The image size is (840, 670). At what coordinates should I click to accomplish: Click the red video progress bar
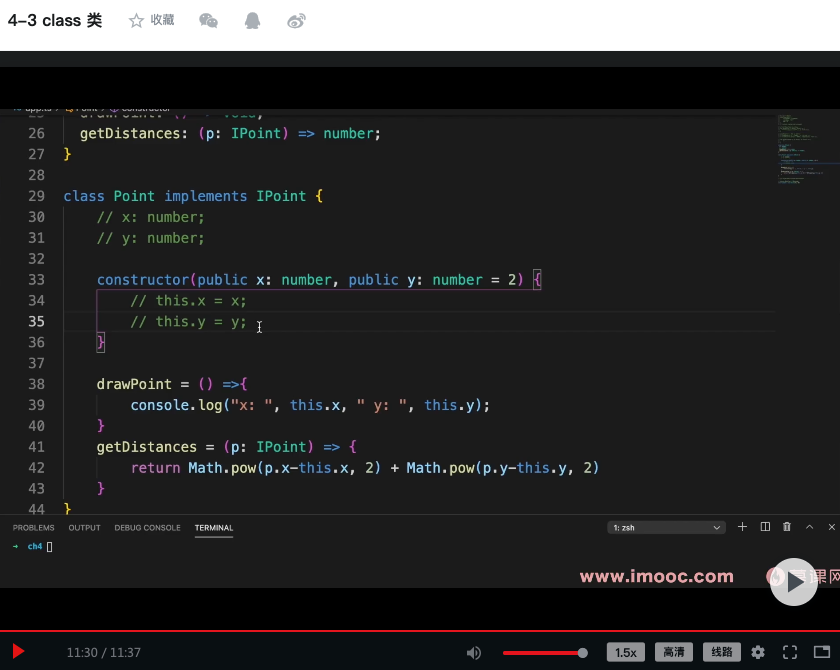tap(420, 631)
